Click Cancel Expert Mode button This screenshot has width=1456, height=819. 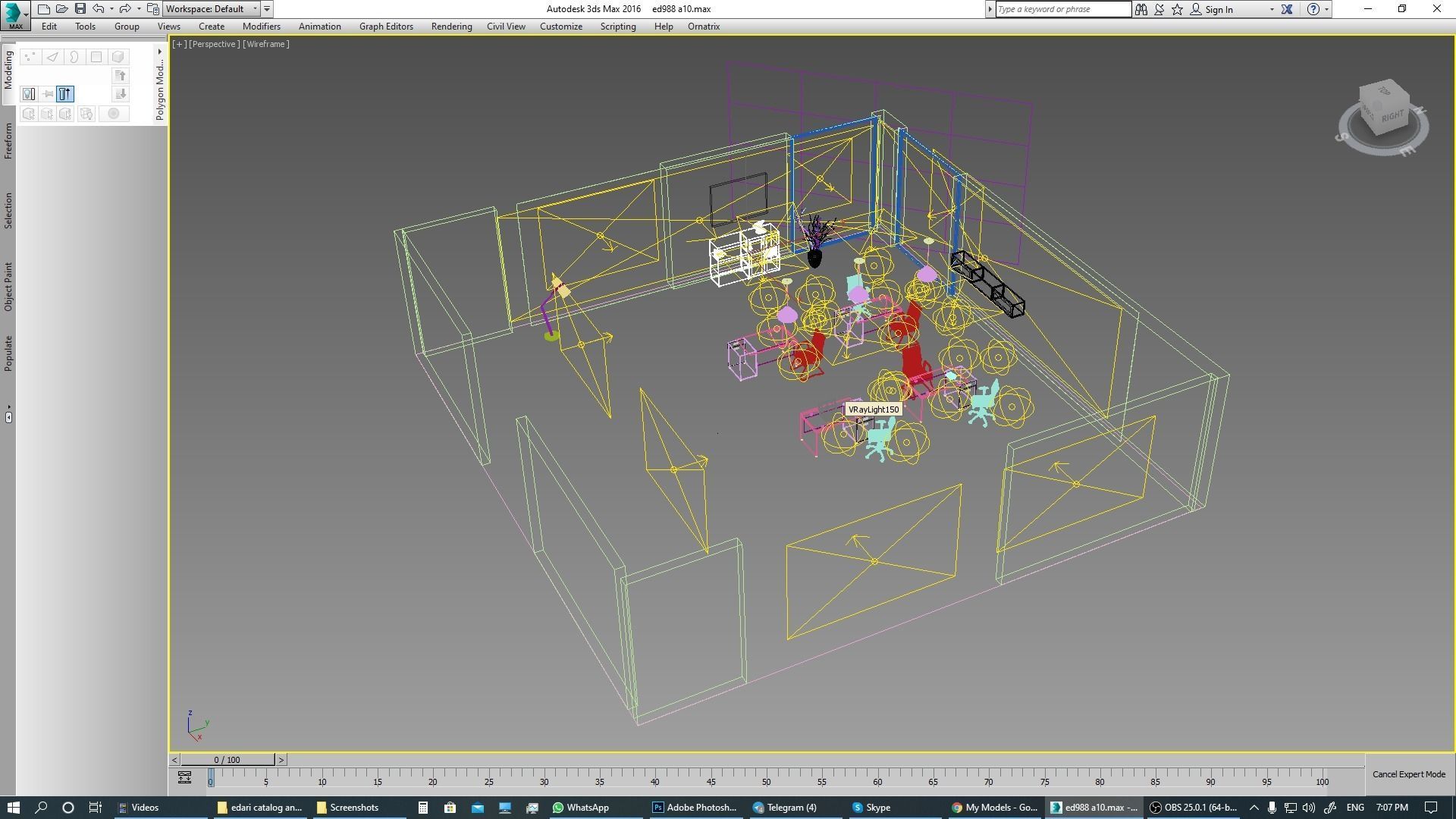pyautogui.click(x=1408, y=774)
